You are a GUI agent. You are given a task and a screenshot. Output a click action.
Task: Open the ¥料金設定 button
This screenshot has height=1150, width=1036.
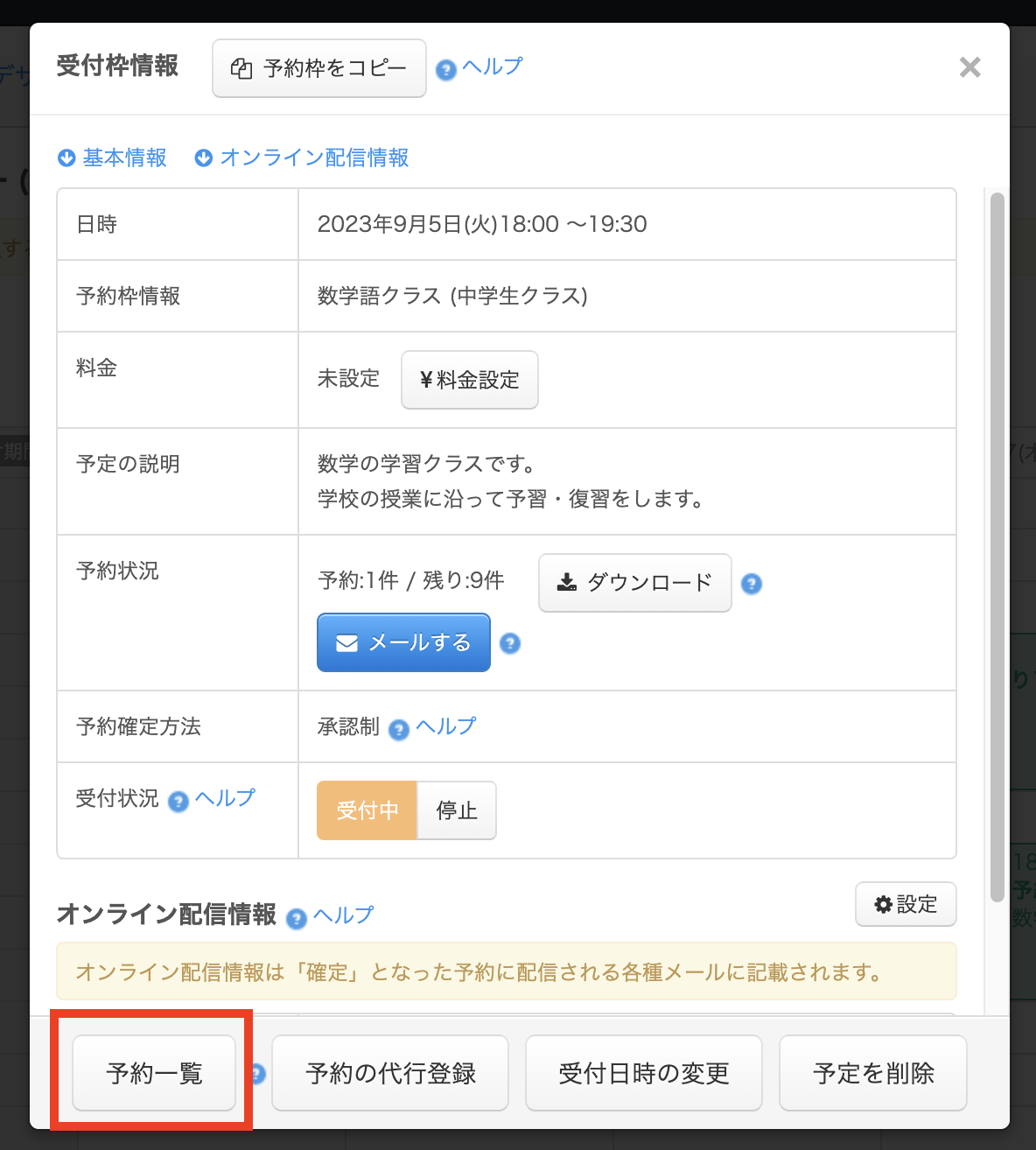469,380
